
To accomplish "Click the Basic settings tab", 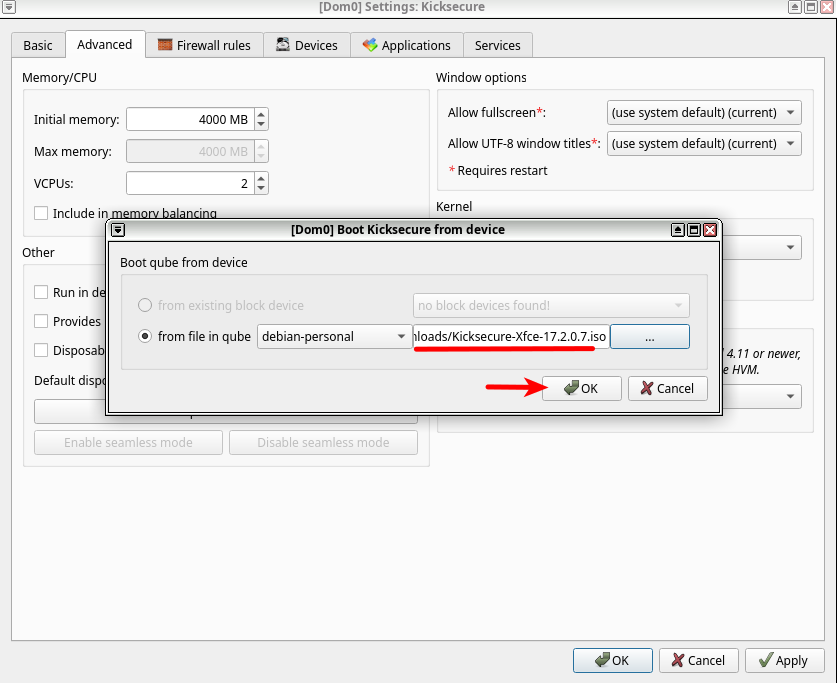I will 38,45.
